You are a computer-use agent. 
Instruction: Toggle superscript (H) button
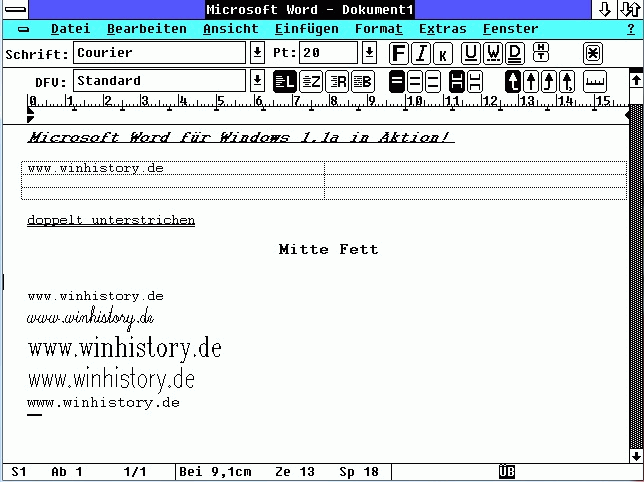click(541, 47)
